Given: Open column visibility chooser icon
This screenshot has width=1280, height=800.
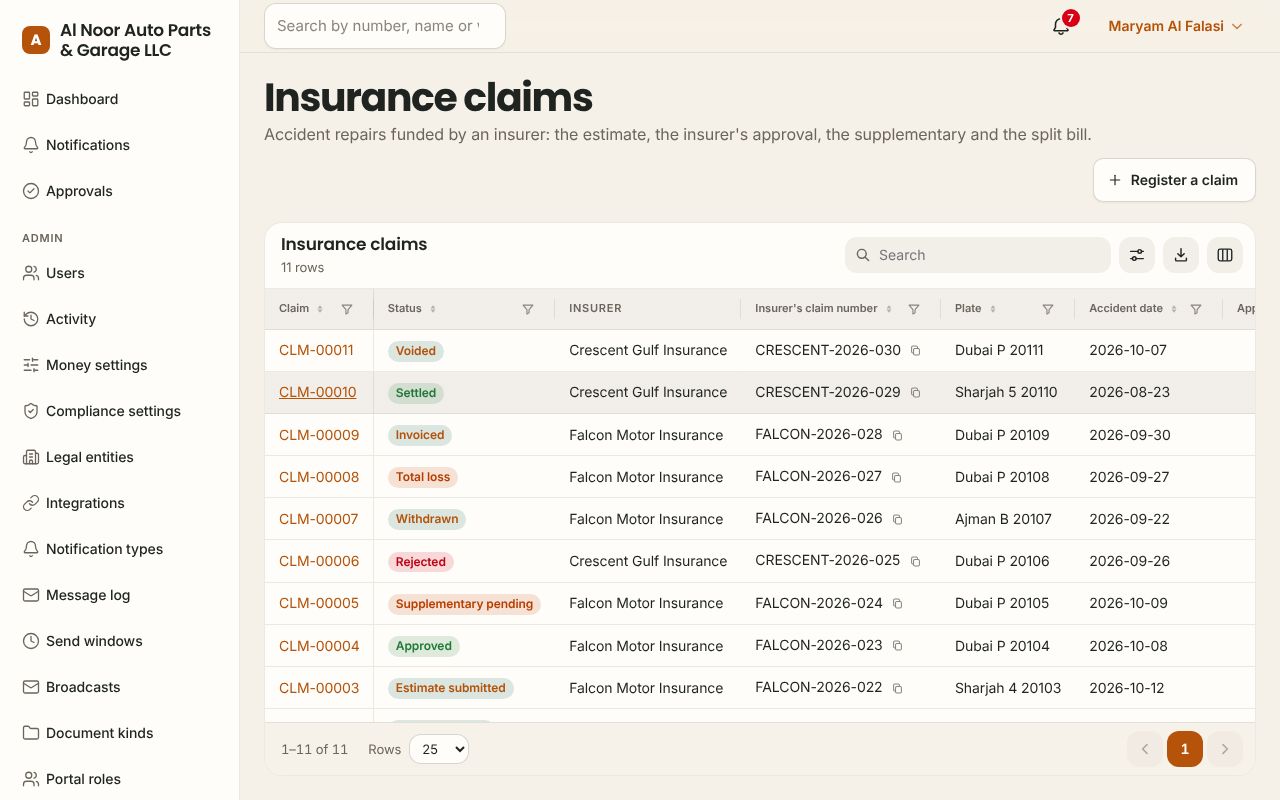Looking at the screenshot, I should pos(1225,255).
